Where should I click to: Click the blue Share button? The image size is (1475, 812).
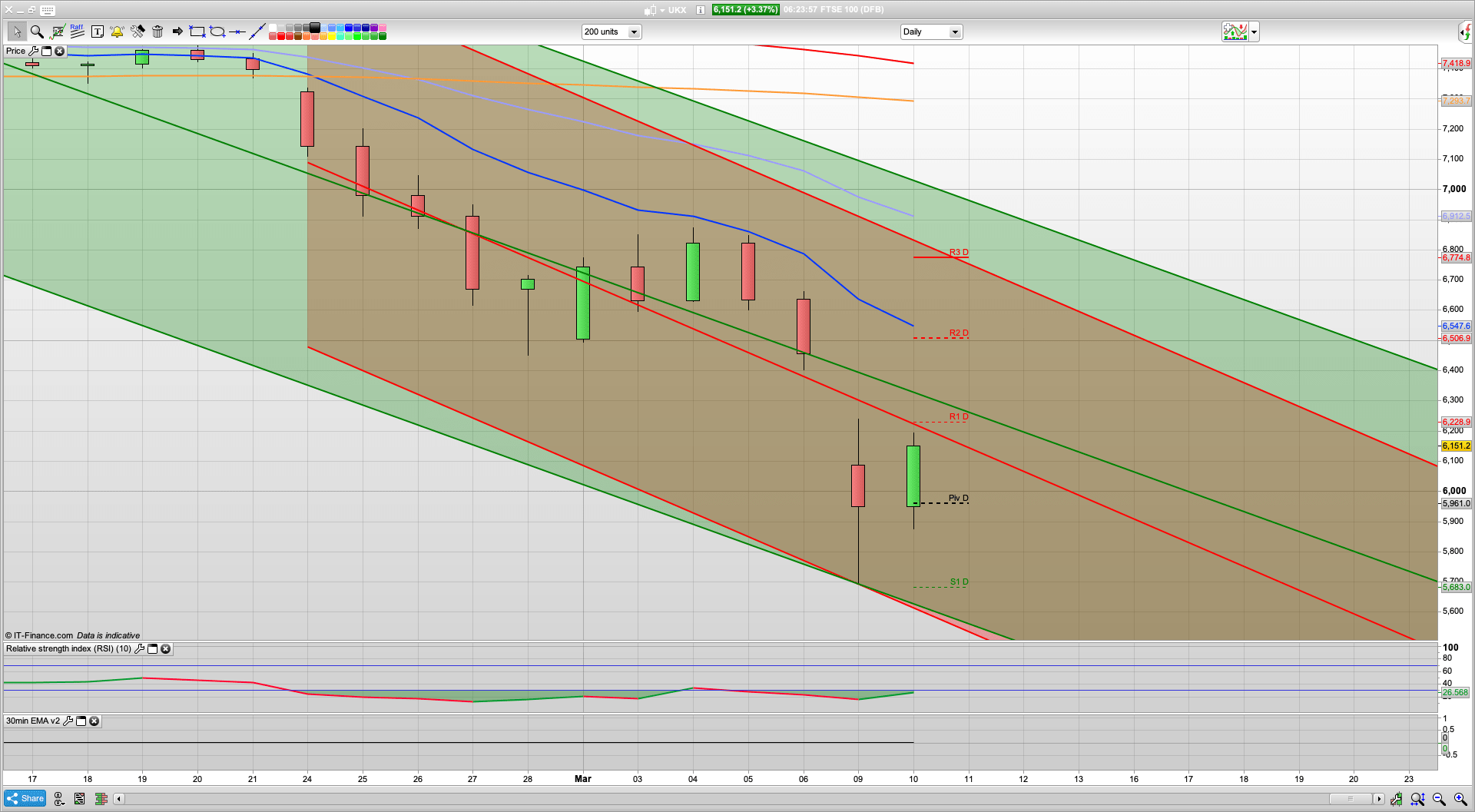[x=25, y=799]
